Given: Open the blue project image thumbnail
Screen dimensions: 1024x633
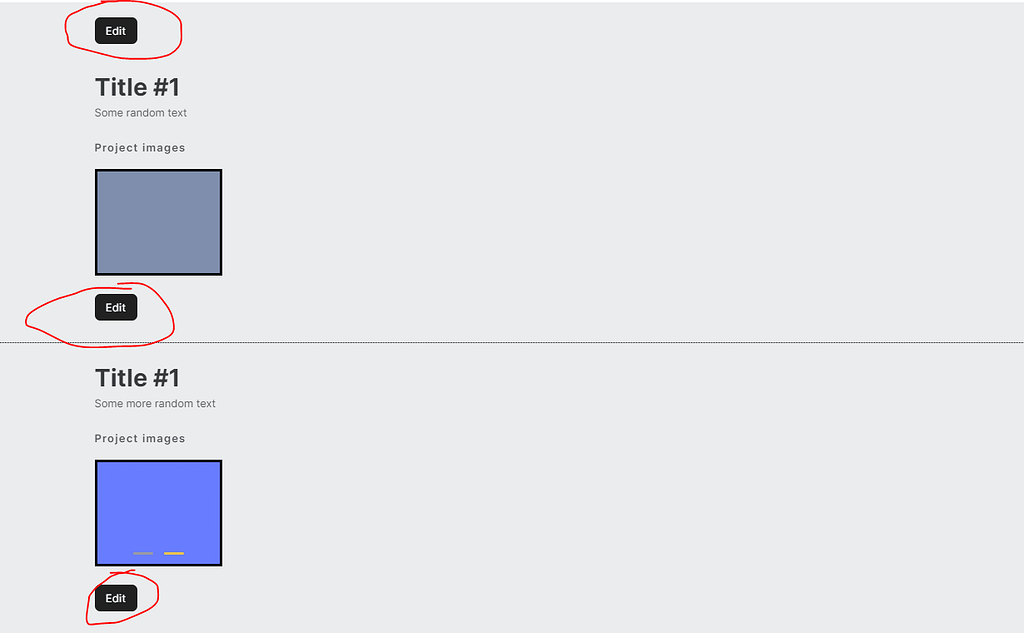Looking at the screenshot, I should click(158, 512).
